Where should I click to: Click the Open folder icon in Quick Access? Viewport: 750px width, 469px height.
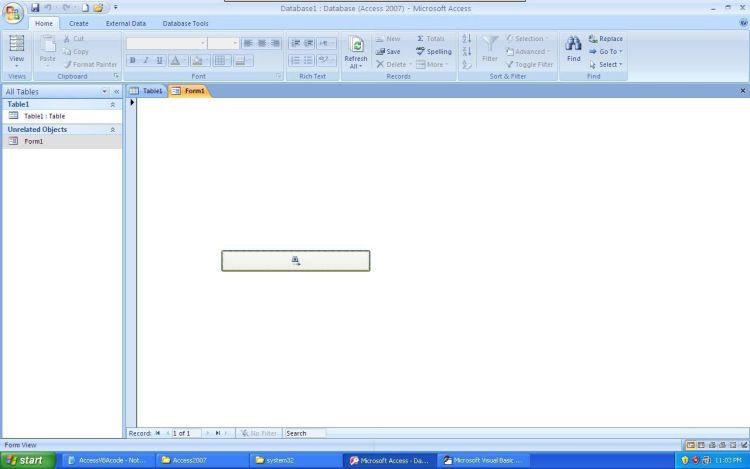click(x=99, y=8)
